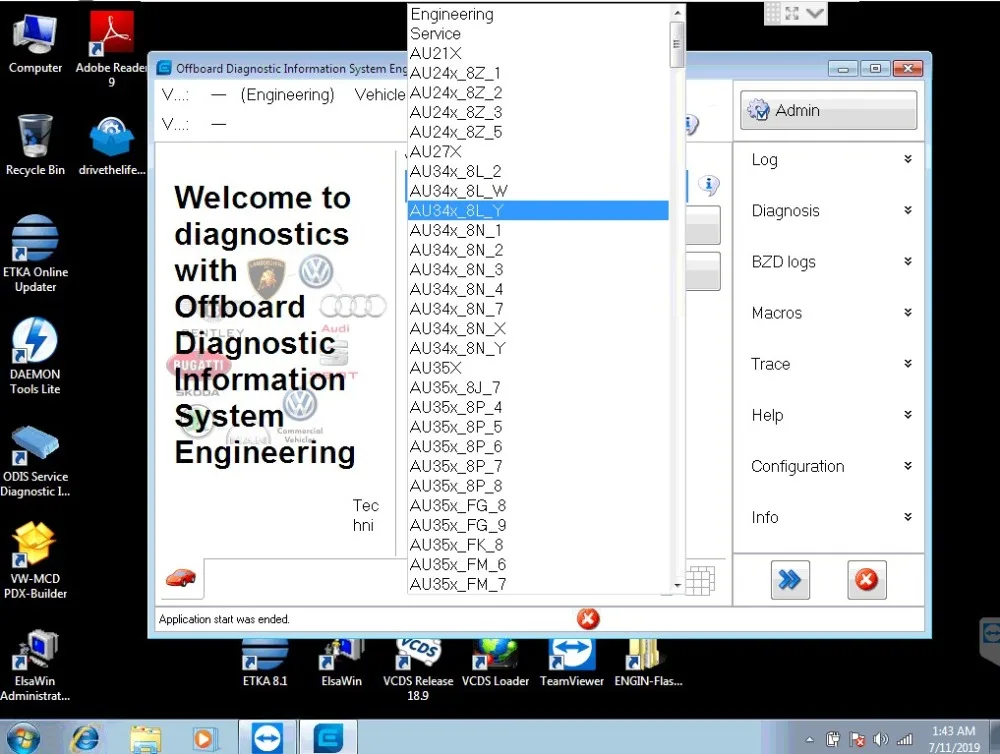1000x754 pixels.
Task: Click the Admin button
Action: tap(828, 110)
